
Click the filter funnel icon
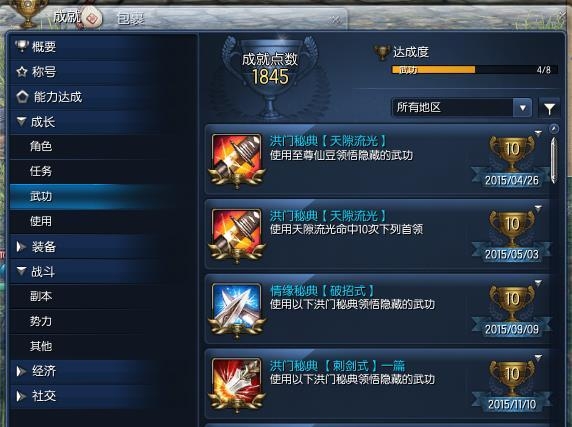point(549,108)
